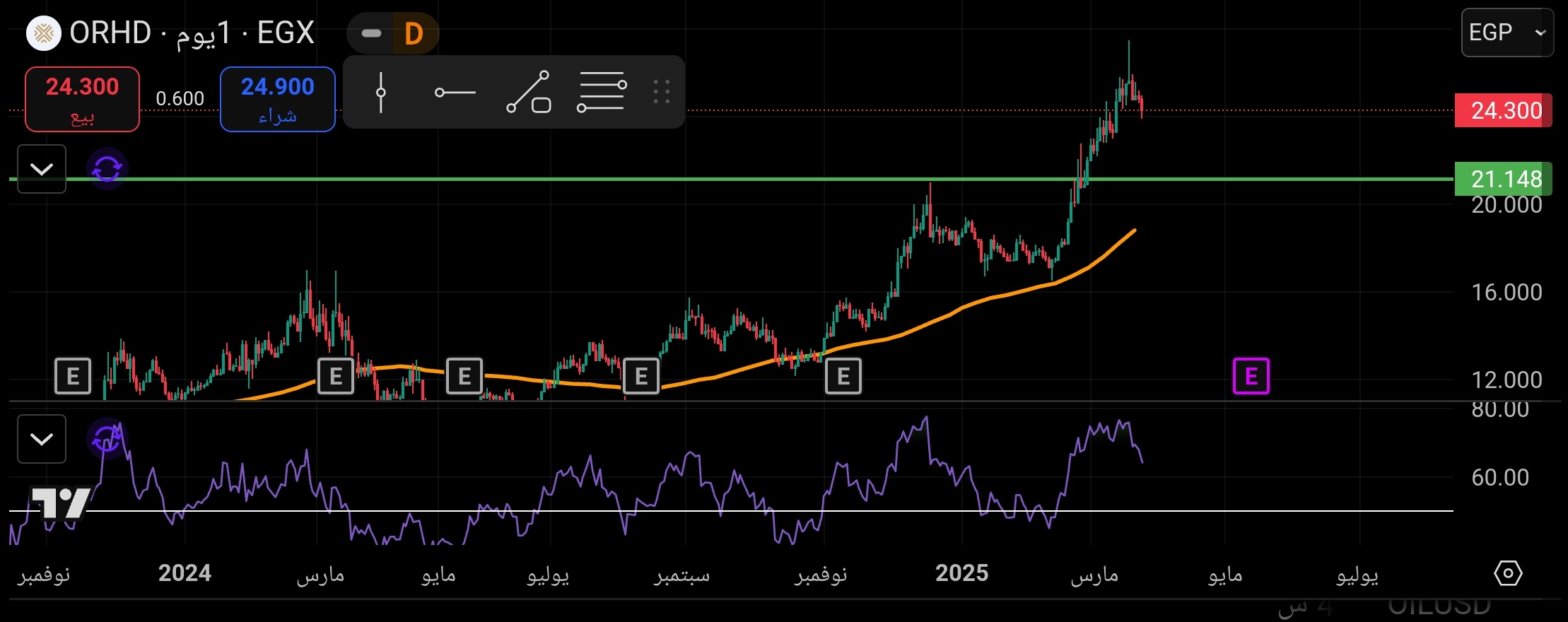
Task: Click the TradingView logo
Action: click(61, 503)
